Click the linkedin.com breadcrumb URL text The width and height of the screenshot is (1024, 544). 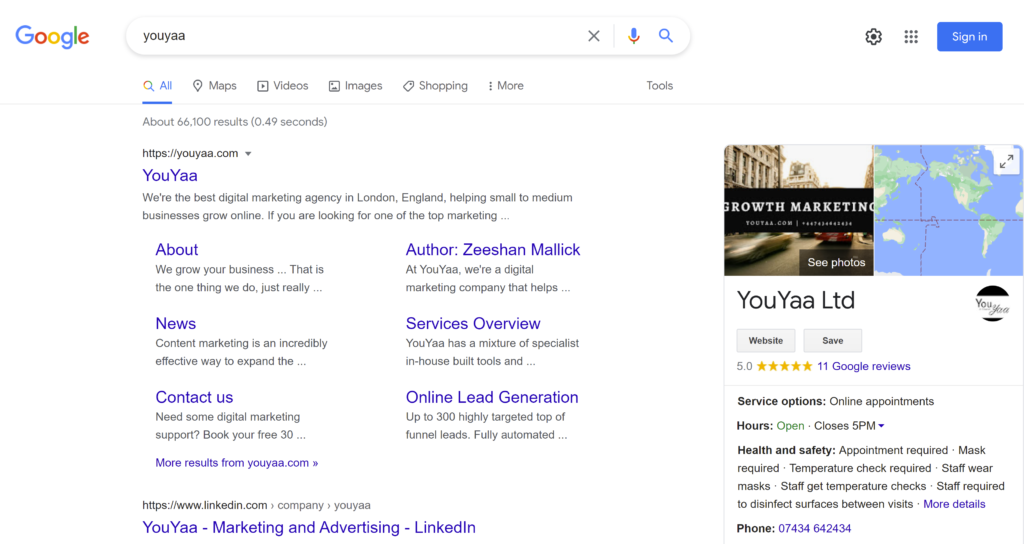click(x=256, y=505)
